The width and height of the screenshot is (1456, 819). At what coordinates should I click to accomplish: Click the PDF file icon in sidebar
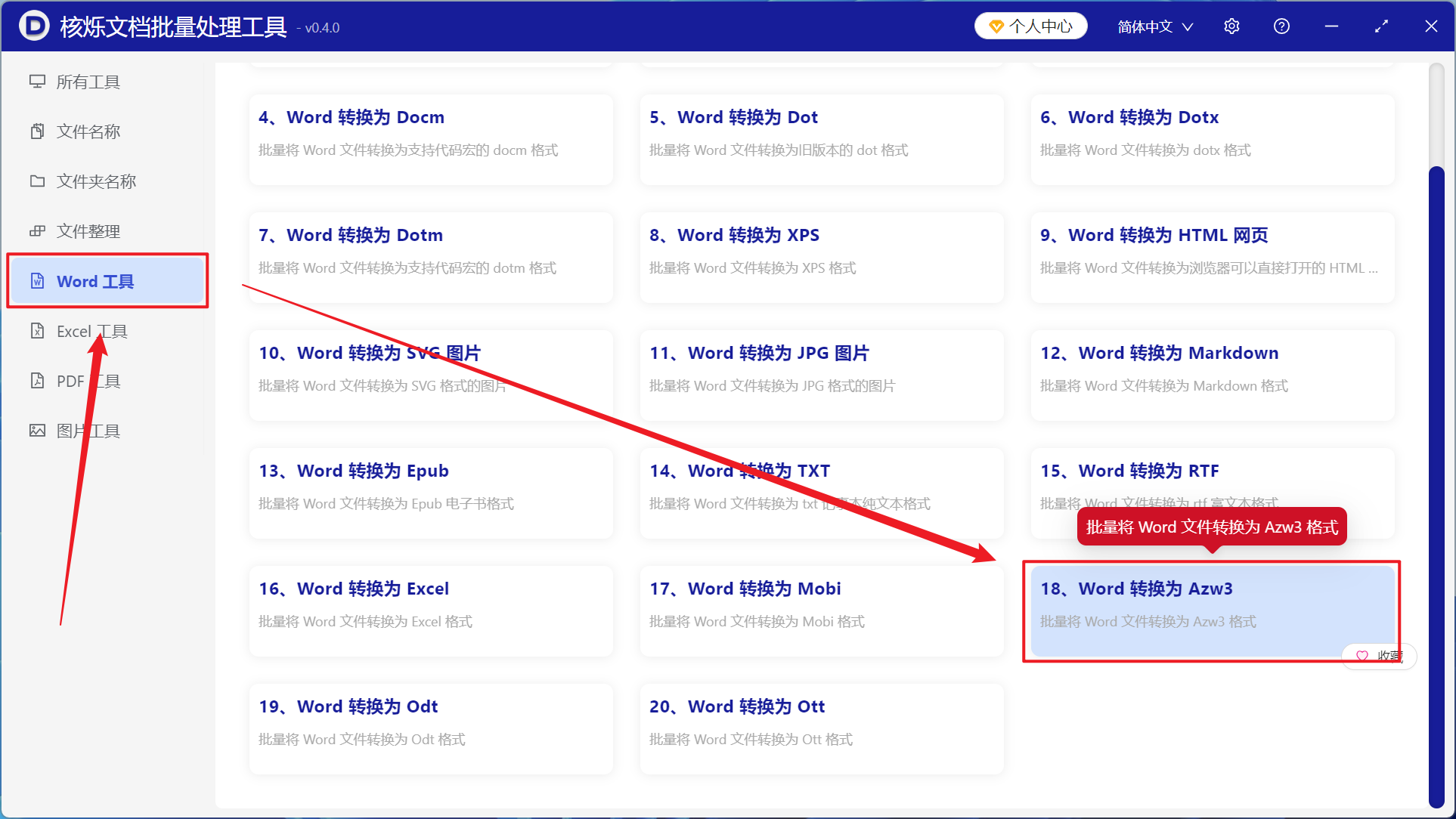pos(37,381)
